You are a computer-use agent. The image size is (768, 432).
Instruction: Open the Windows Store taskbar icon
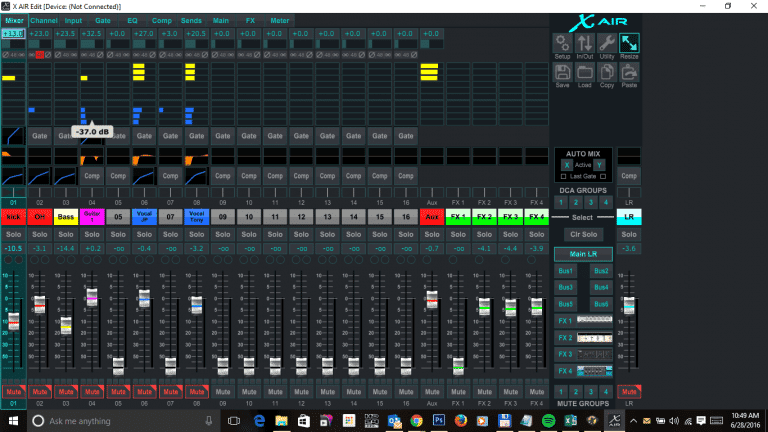pyautogui.click(x=304, y=421)
